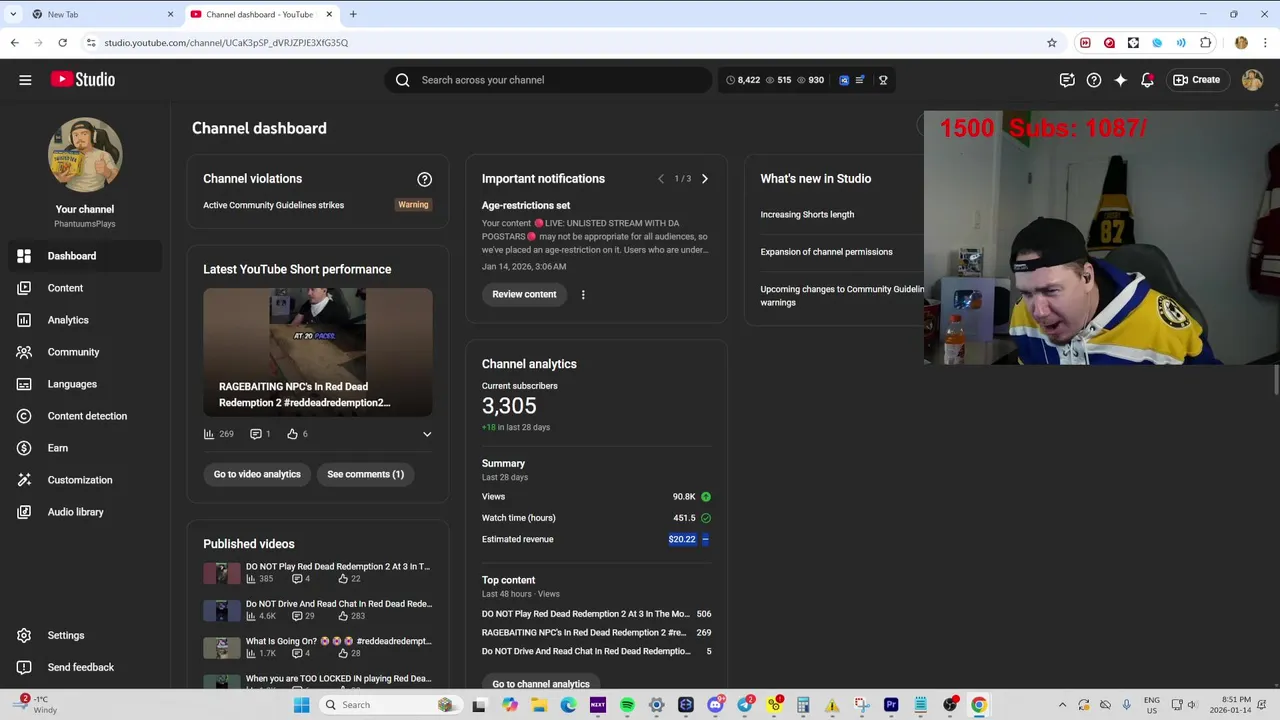The height and width of the screenshot is (720, 1280).
Task: Bookmark this page with the star
Action: point(1052,43)
